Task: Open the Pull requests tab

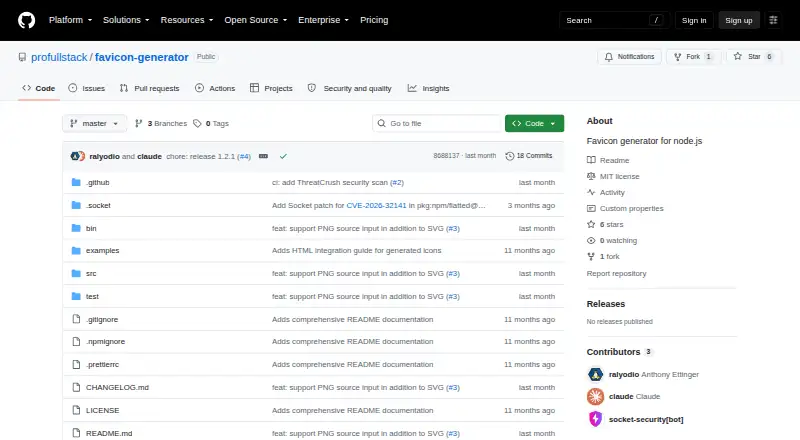Action: pyautogui.click(x=149, y=88)
